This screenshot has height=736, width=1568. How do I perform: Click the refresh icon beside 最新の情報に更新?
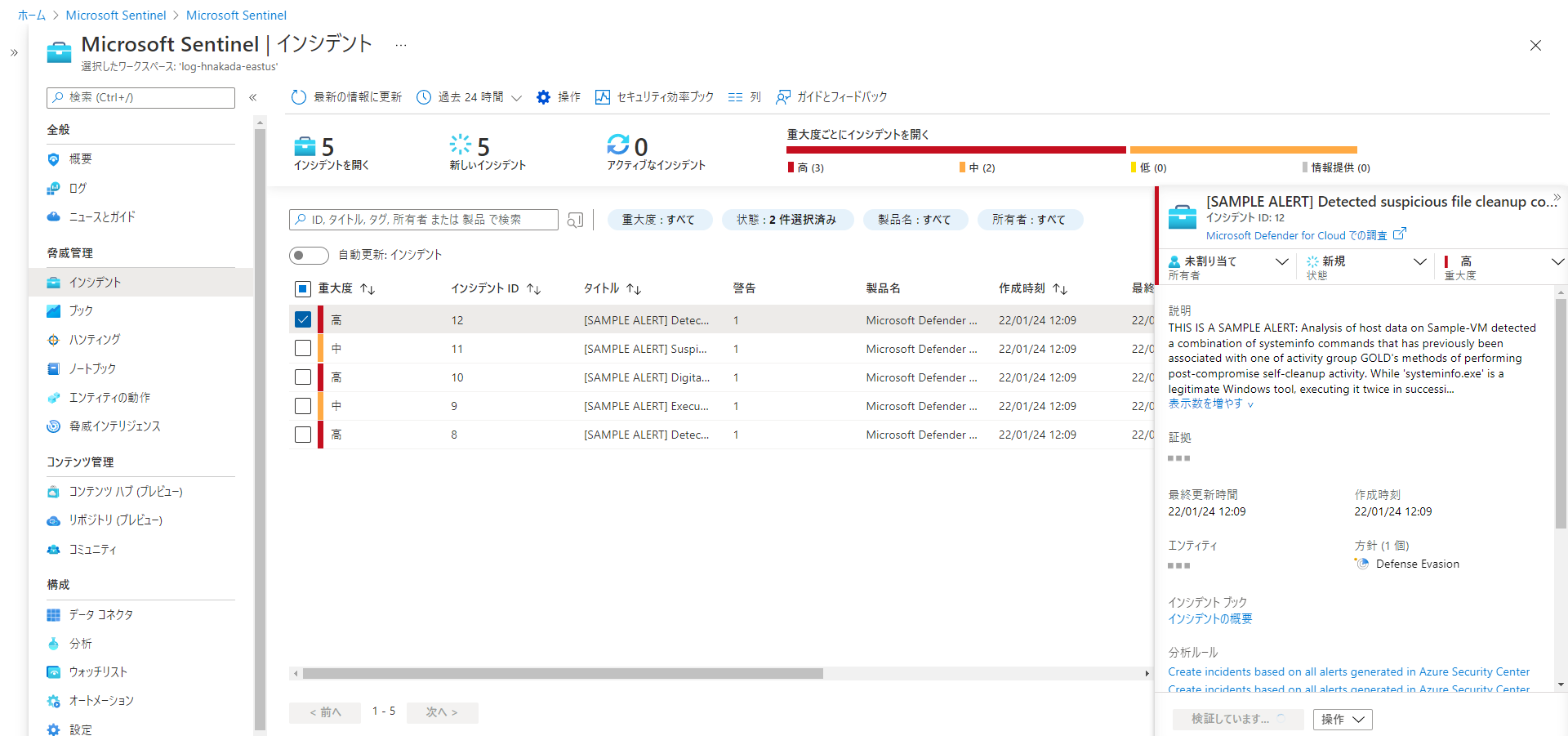pyautogui.click(x=299, y=97)
